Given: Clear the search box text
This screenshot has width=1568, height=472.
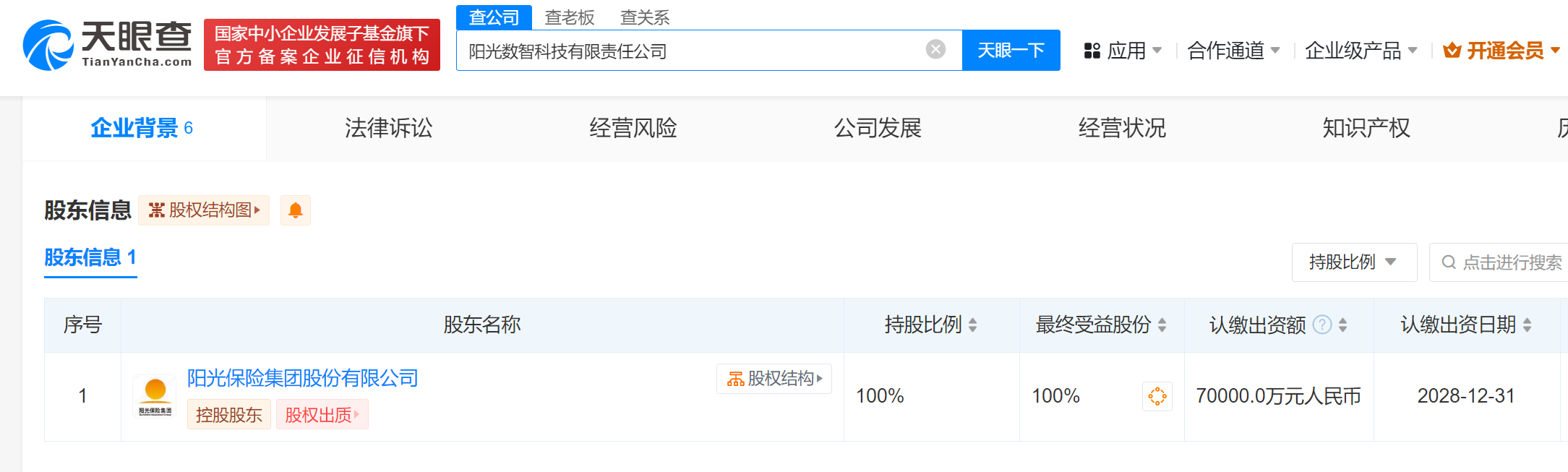Looking at the screenshot, I should coord(935,49).
